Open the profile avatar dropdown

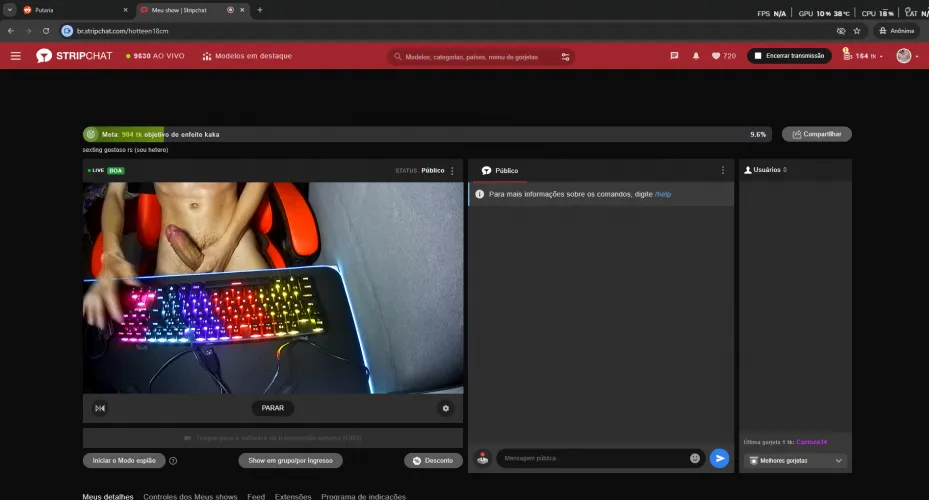(x=905, y=56)
